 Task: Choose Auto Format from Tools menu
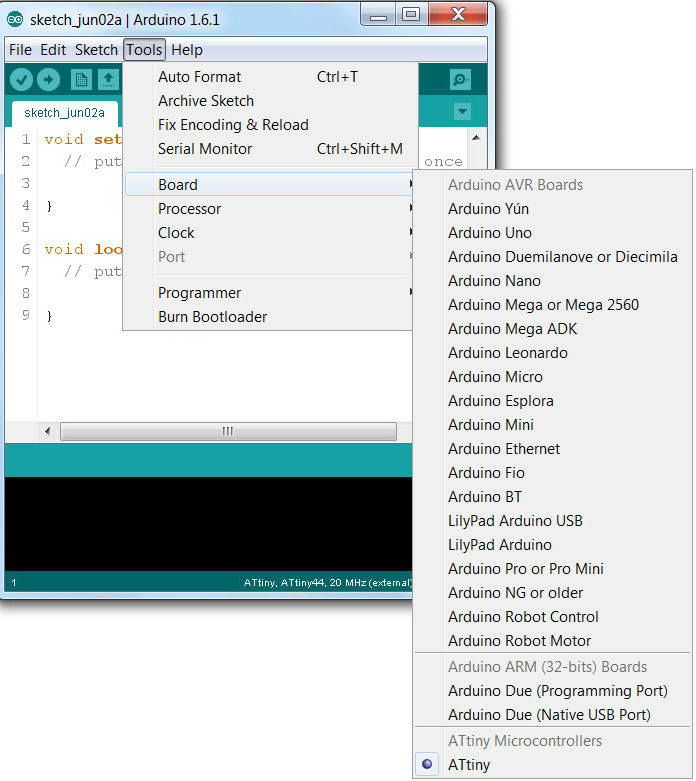[269, 77]
